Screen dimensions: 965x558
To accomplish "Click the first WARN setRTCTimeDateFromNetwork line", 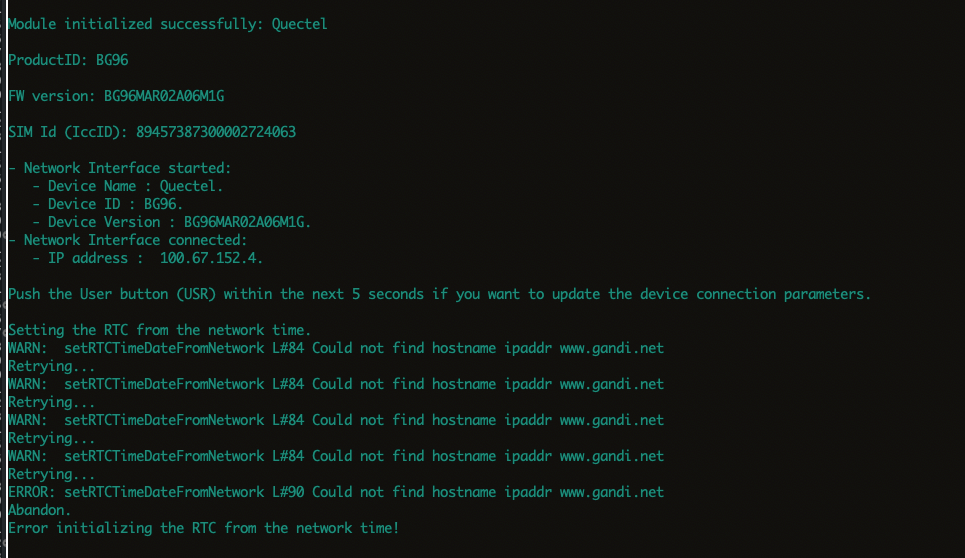I will (336, 348).
